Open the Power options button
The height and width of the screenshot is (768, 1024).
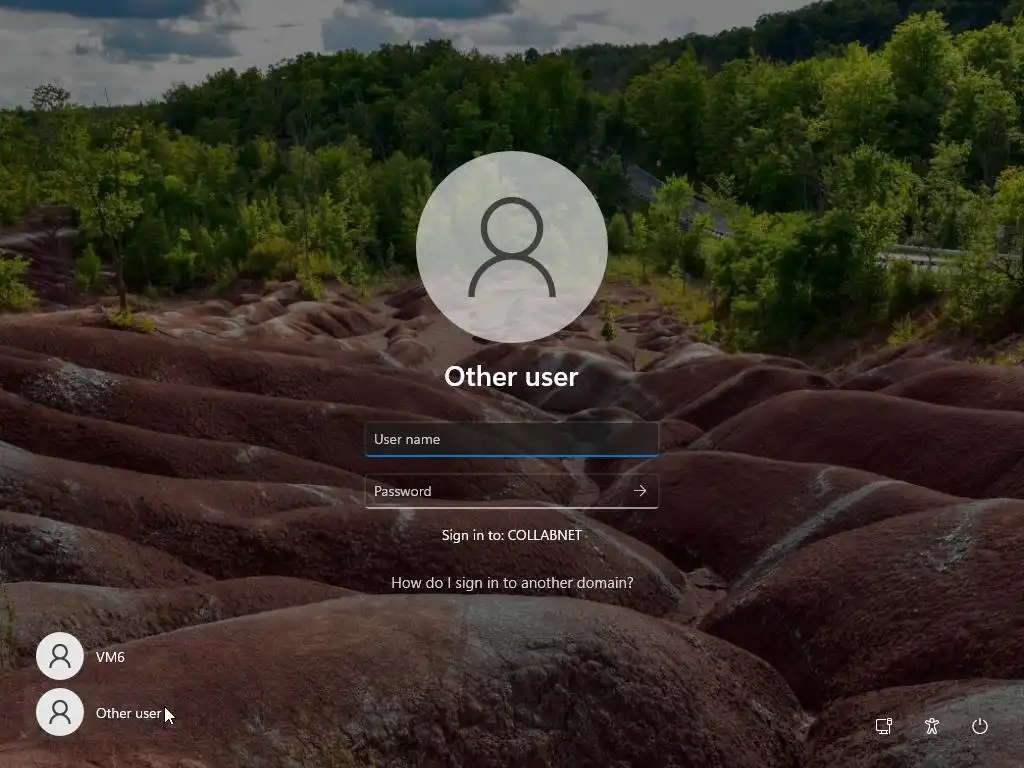tap(980, 726)
